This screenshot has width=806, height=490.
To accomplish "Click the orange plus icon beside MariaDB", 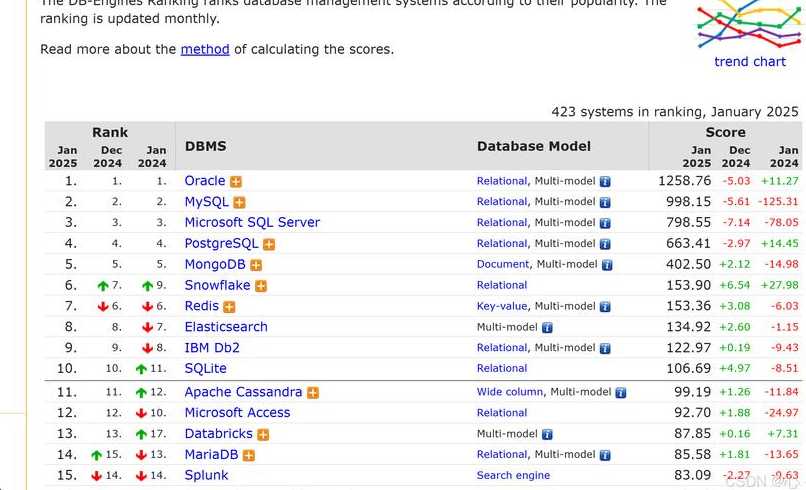I will click(x=249, y=455).
